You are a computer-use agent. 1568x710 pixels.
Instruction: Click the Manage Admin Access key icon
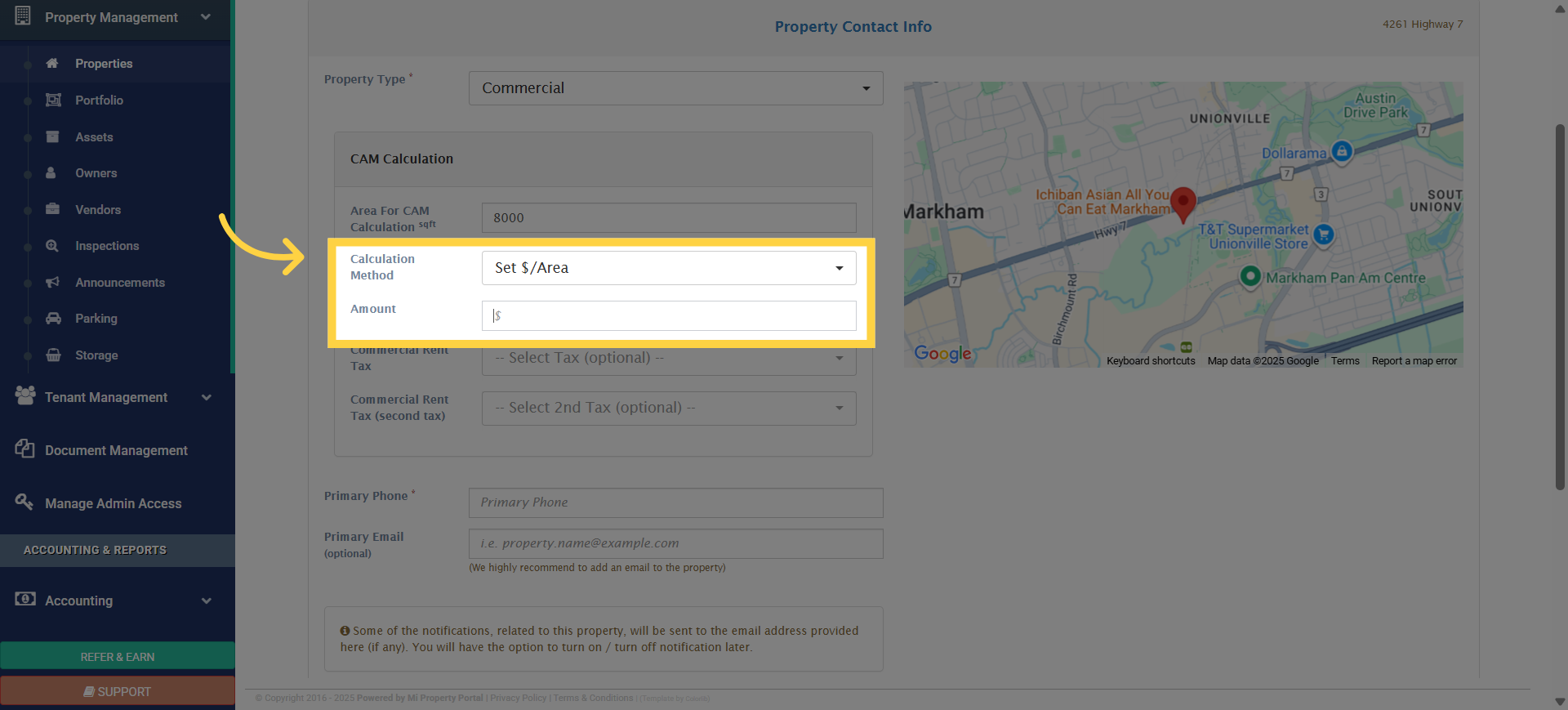tap(24, 501)
